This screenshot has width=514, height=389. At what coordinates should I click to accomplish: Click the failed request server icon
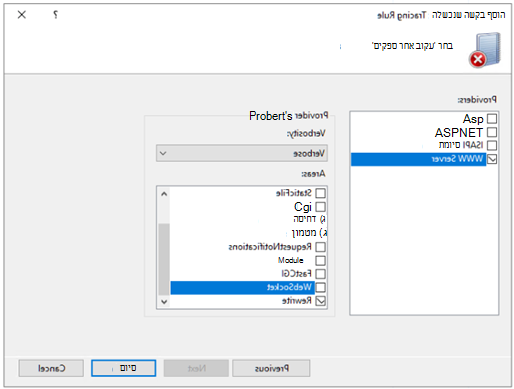[x=485, y=50]
